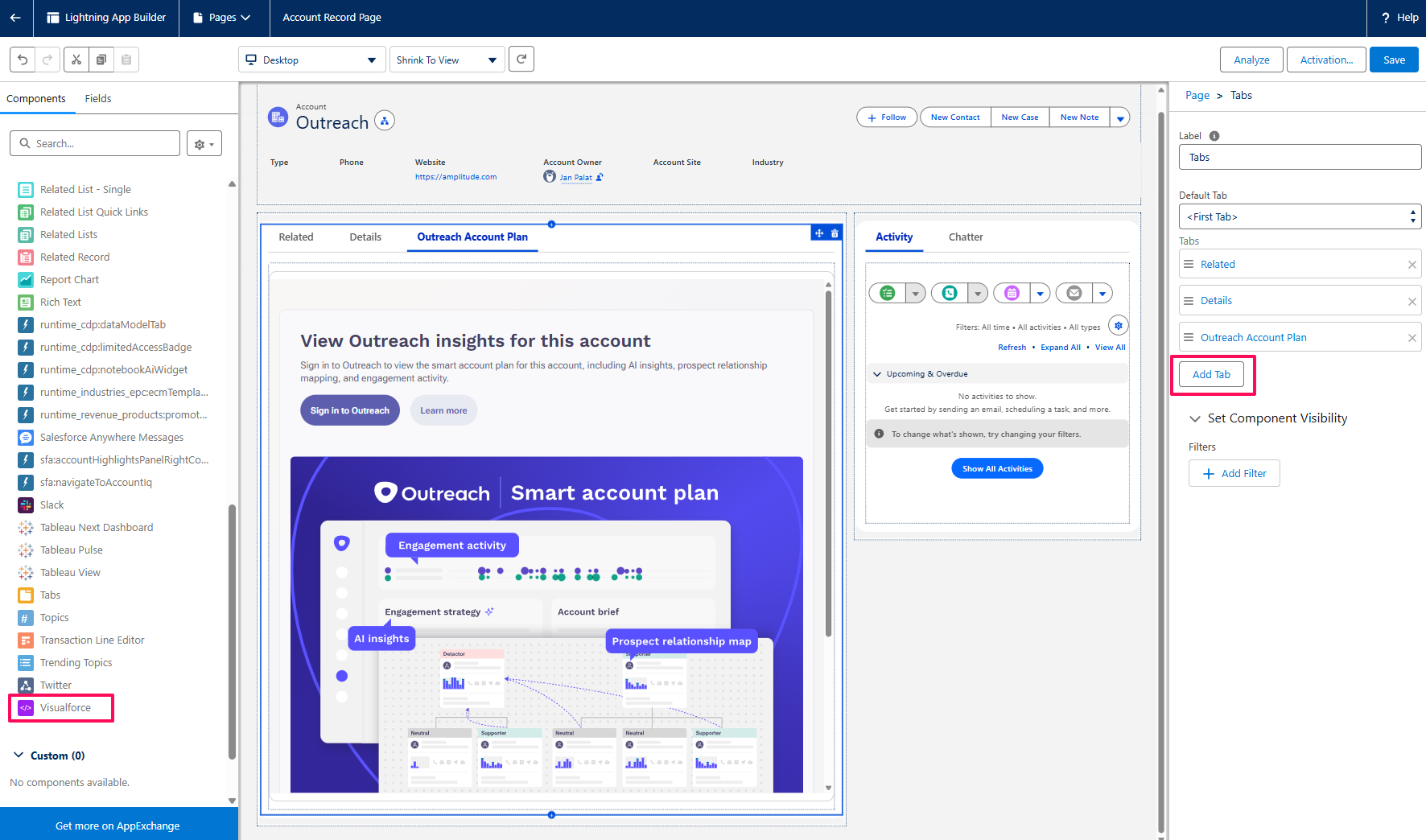Screen dimensions: 1426x840
Task: Click the drag handle on Outreach Account Plan row
Action: [1189, 337]
